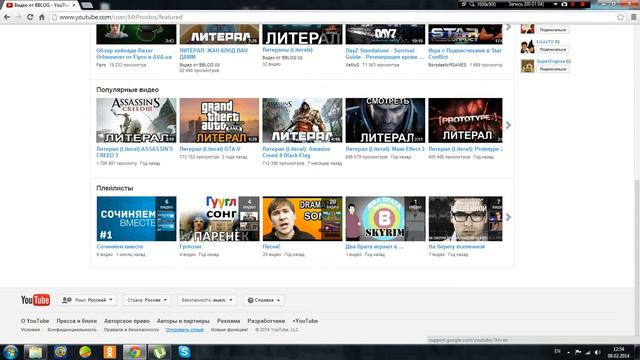The height and width of the screenshot is (360, 640).
Task: Open the 'На берегу вселенной' playlist title link
Action: click(x=457, y=247)
